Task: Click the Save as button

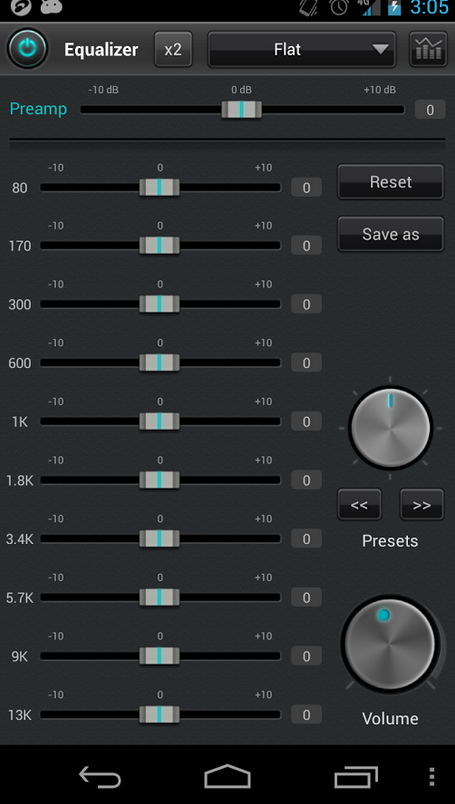Action: click(390, 234)
